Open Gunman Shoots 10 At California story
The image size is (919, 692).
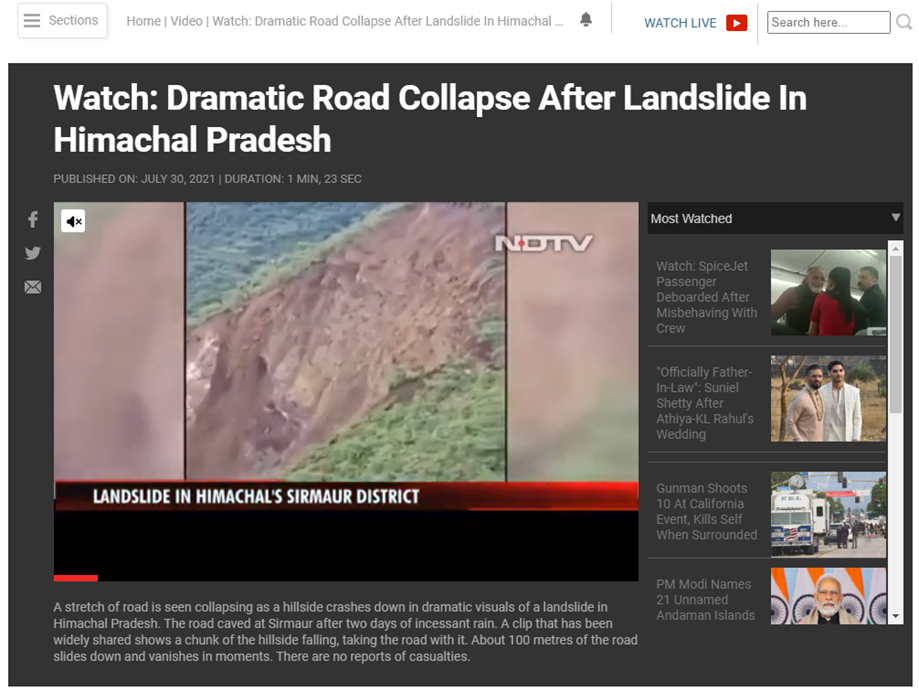[706, 512]
